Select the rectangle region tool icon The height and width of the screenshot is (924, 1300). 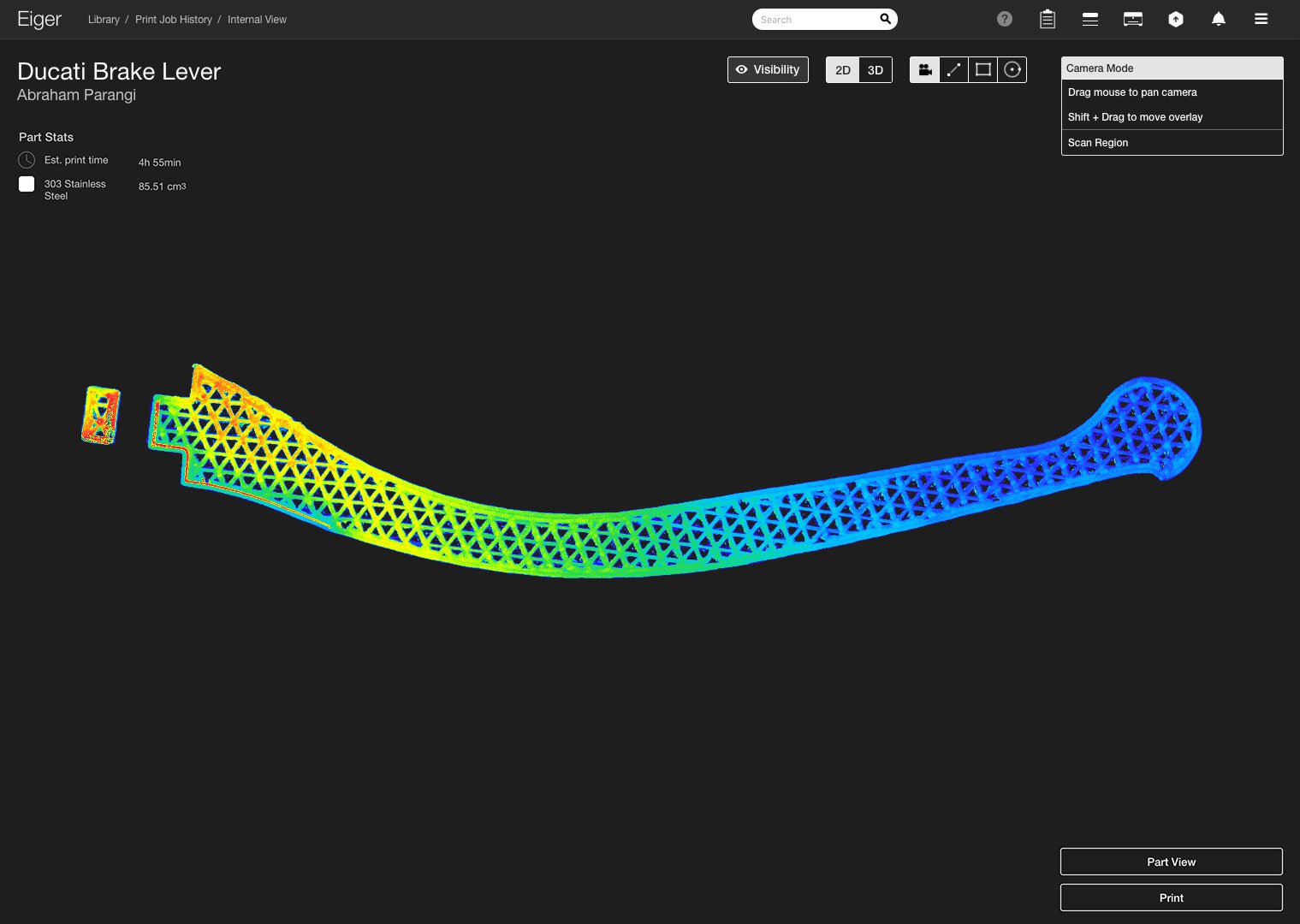click(x=983, y=70)
